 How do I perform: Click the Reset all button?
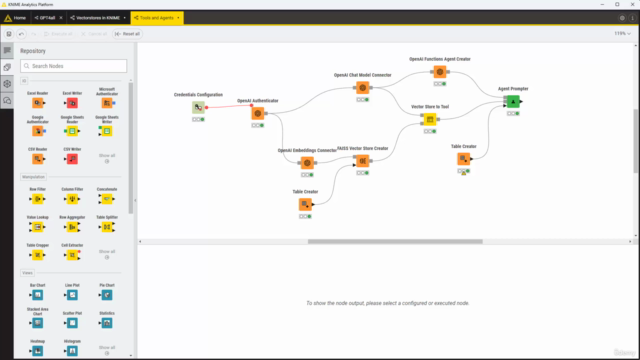coord(127,34)
